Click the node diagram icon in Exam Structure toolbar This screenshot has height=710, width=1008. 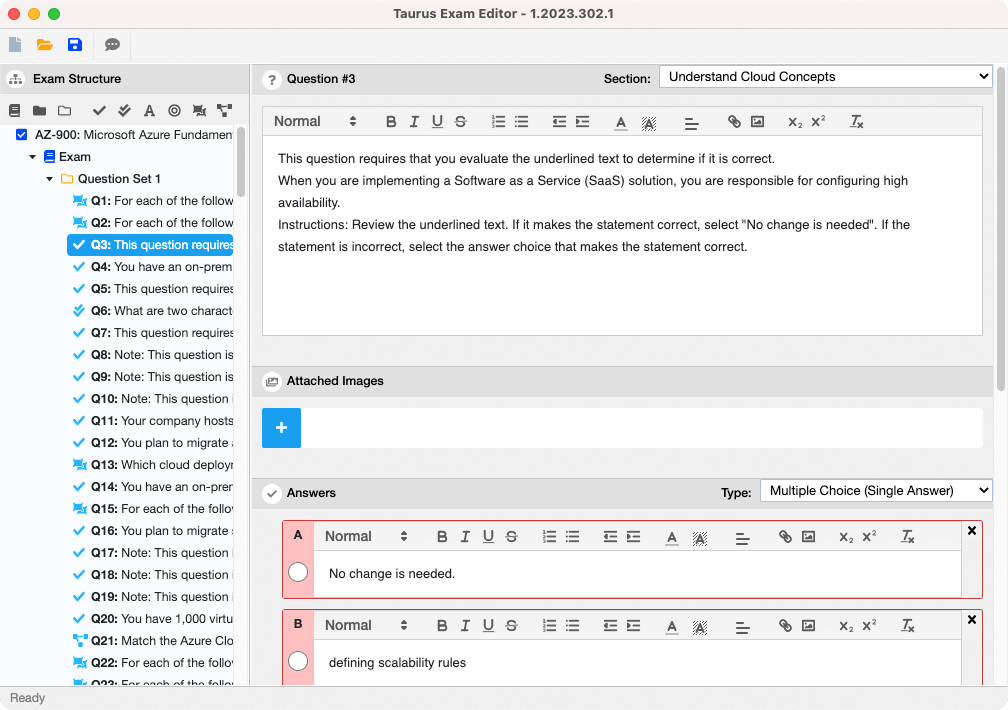coord(224,111)
